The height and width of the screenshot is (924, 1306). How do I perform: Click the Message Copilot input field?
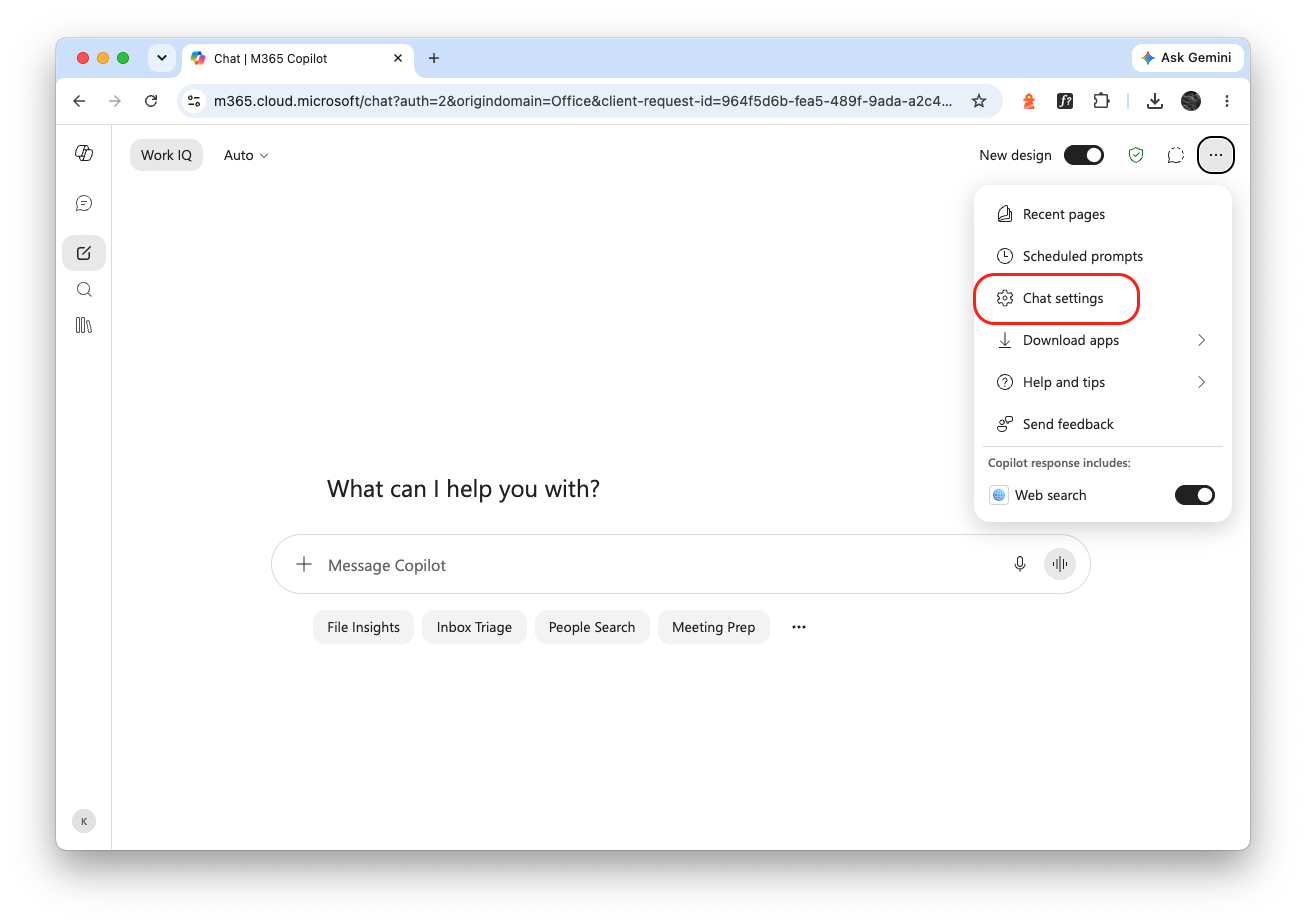[x=660, y=565]
